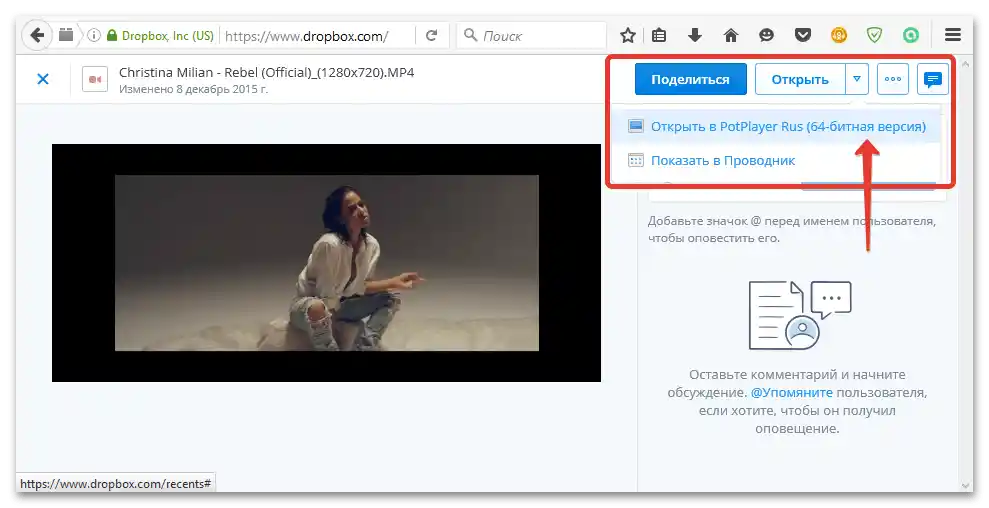Open site information circle icon
Image resolution: width=989 pixels, height=508 pixels.
pyautogui.click(x=94, y=35)
